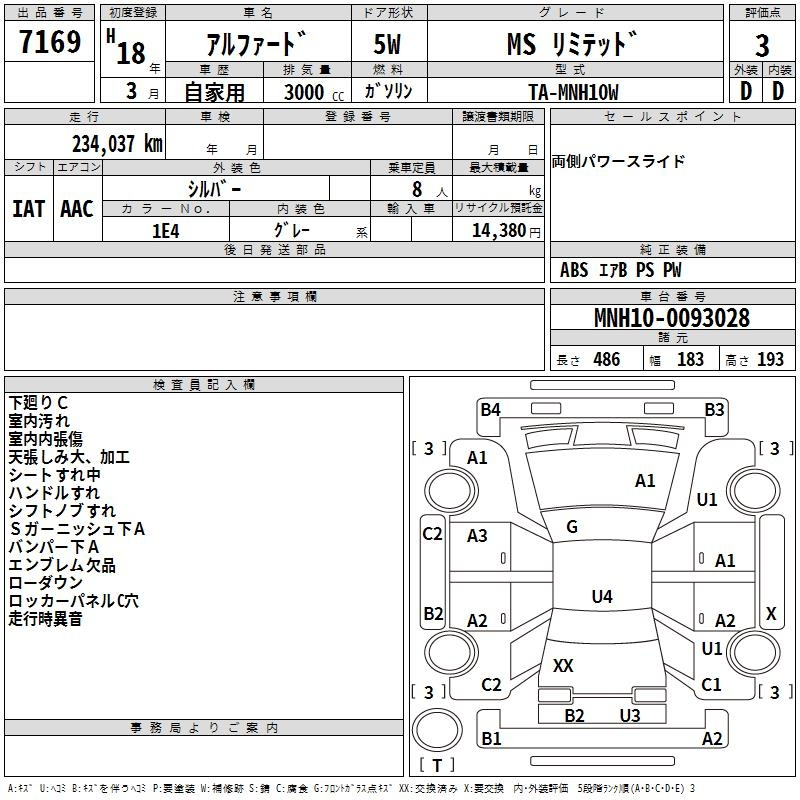Select the B4 front bumper corner mark
Viewport: 800px width, 800px height.
tap(490, 410)
